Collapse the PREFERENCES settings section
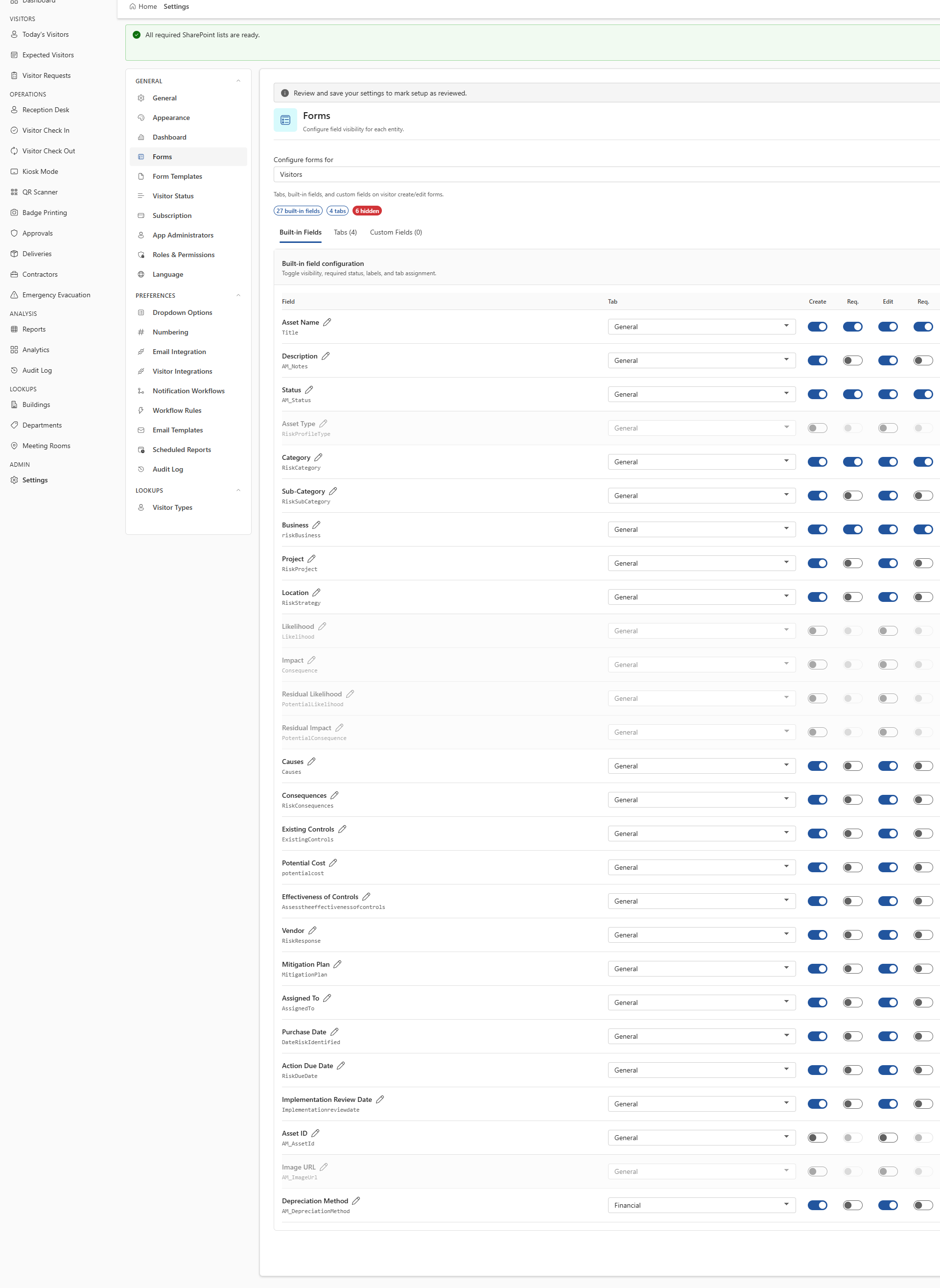 coord(238,295)
